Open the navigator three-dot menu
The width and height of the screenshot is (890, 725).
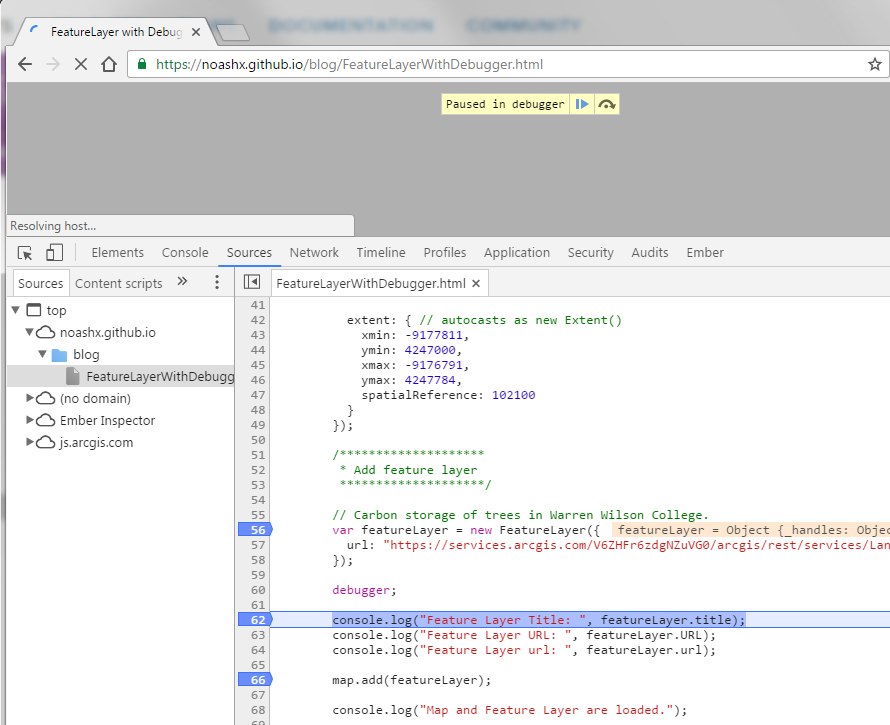[217, 282]
